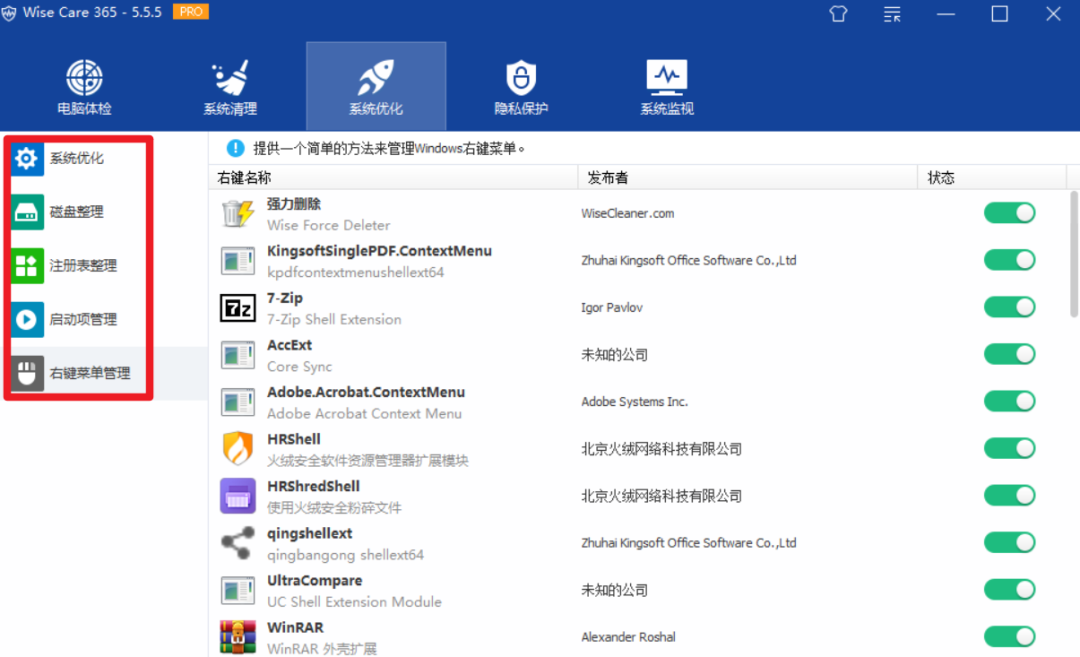The image size is (1080, 657).
Task: Click the vertical scrollbar of the list
Action: 1074,253
